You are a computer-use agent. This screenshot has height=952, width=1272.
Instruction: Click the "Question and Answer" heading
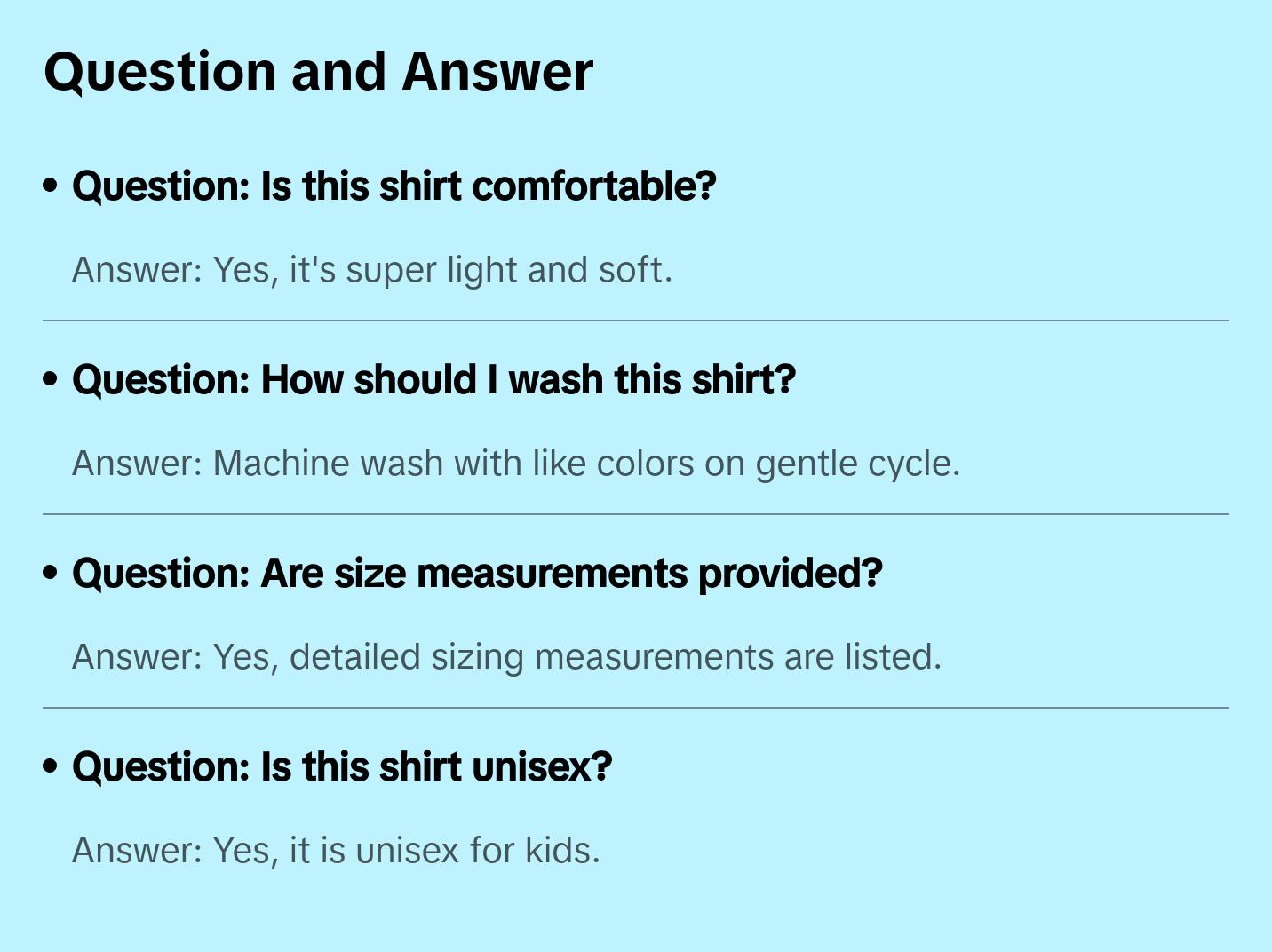(318, 72)
